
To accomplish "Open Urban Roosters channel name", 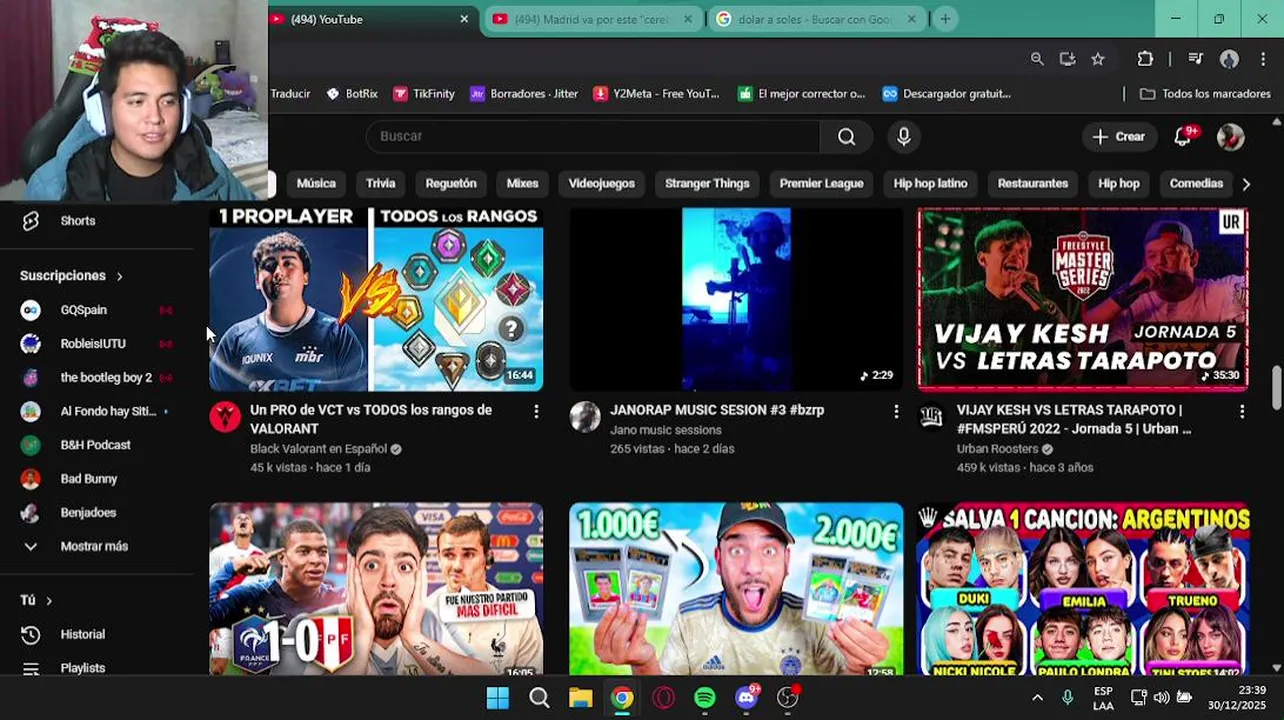I will tap(997, 449).
